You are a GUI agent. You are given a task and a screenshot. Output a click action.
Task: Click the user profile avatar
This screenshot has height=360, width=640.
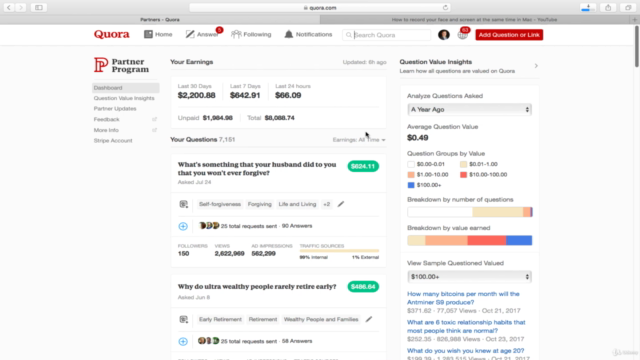coord(444,35)
